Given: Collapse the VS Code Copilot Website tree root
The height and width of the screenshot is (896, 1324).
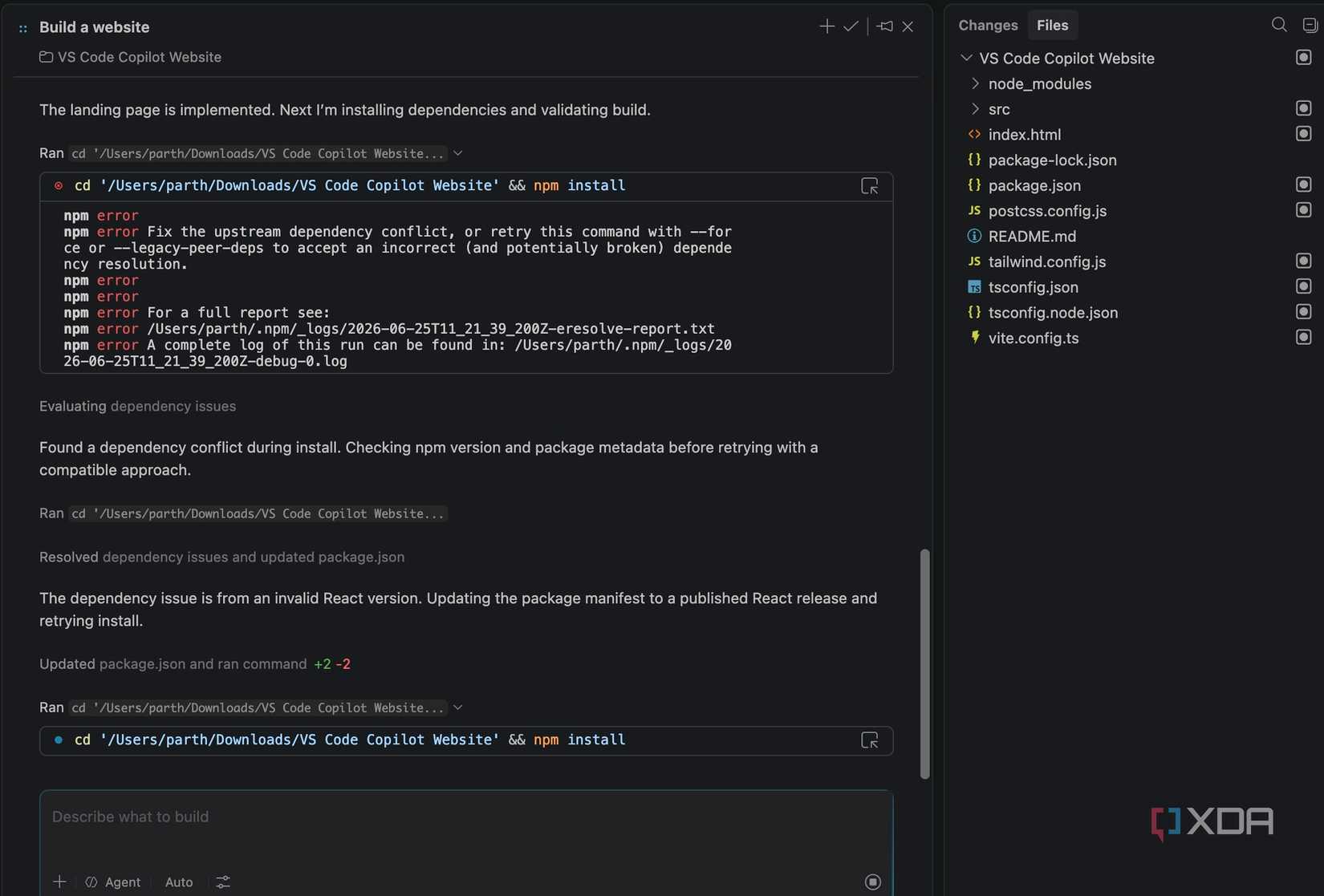Looking at the screenshot, I should [x=966, y=58].
